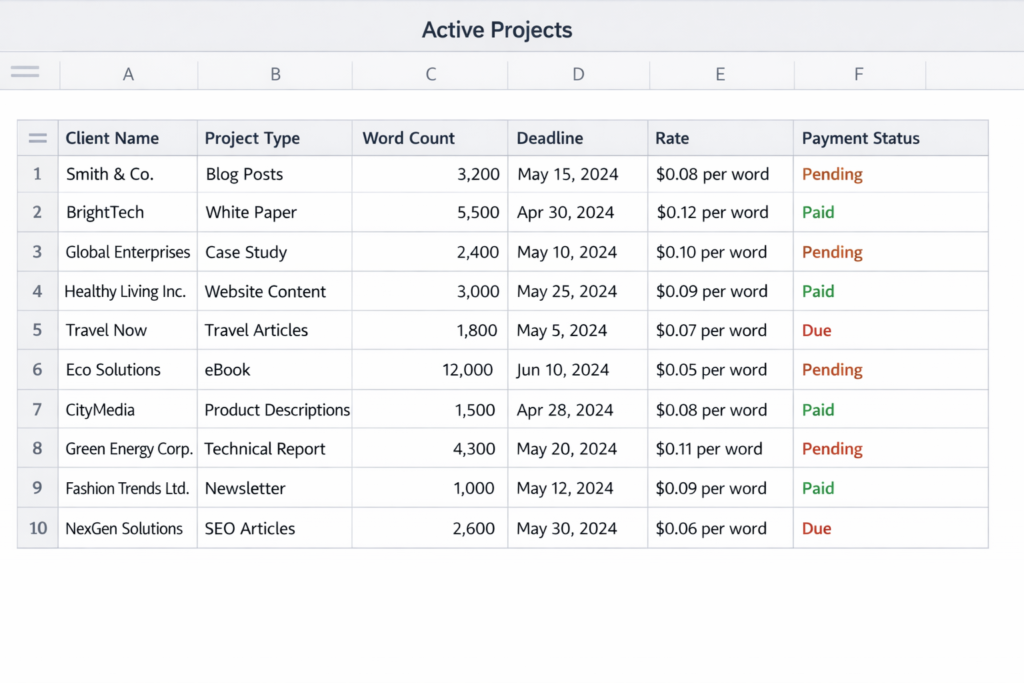The image size is (1024, 683).
Task: Click the $0.12 per word rate cell
Action: (712, 212)
